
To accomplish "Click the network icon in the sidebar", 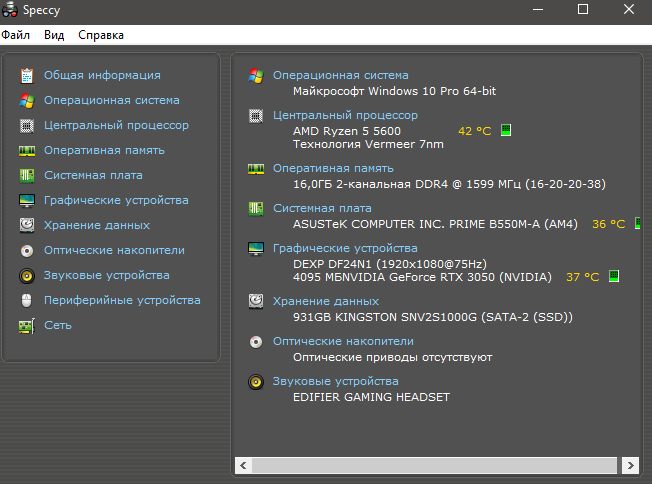I will click(x=27, y=326).
